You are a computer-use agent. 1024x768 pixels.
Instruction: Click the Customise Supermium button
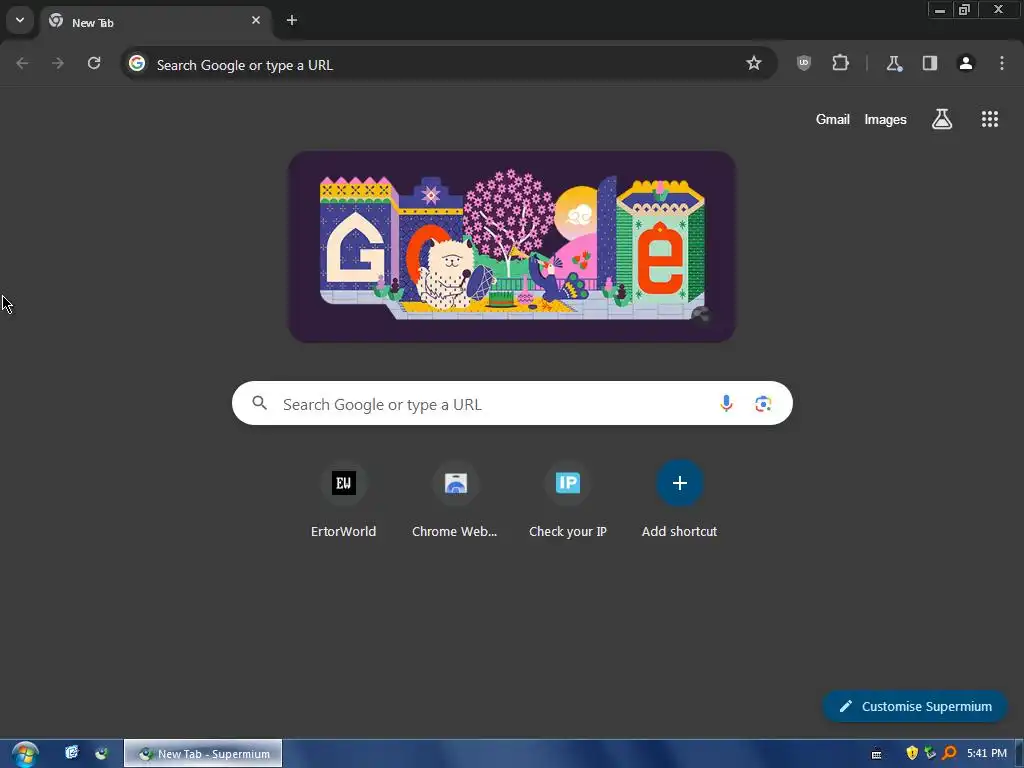tap(915, 706)
